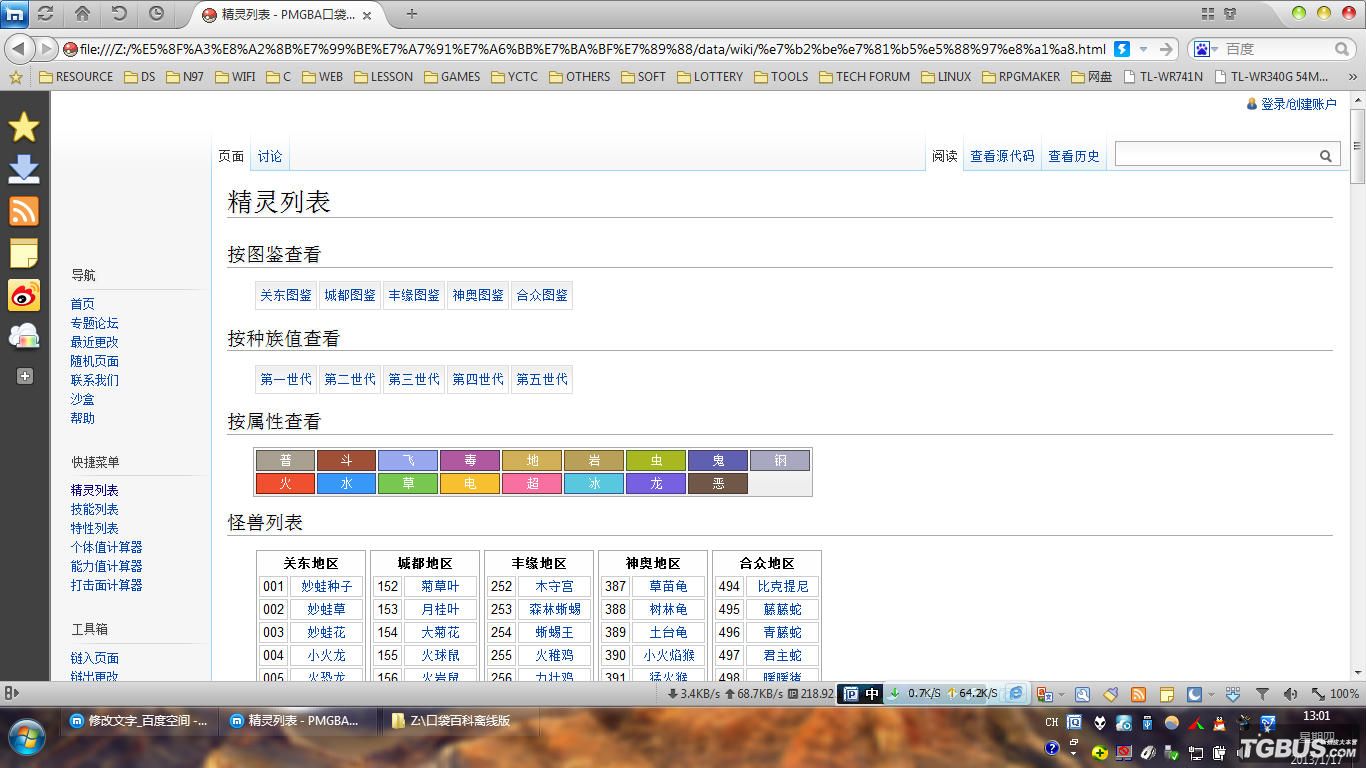Open the browsing history clock icon
Viewport: 1366px width, 768px height.
[156, 14]
